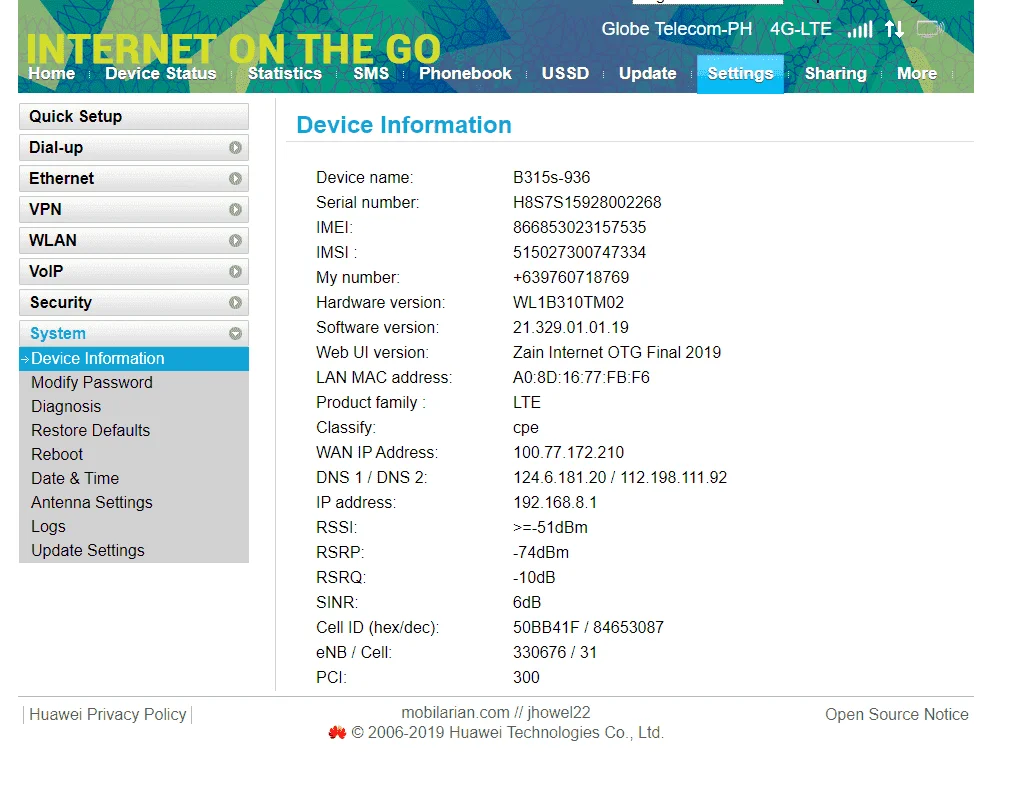
Task: Click IP address 192.168.8.1
Action: point(555,503)
